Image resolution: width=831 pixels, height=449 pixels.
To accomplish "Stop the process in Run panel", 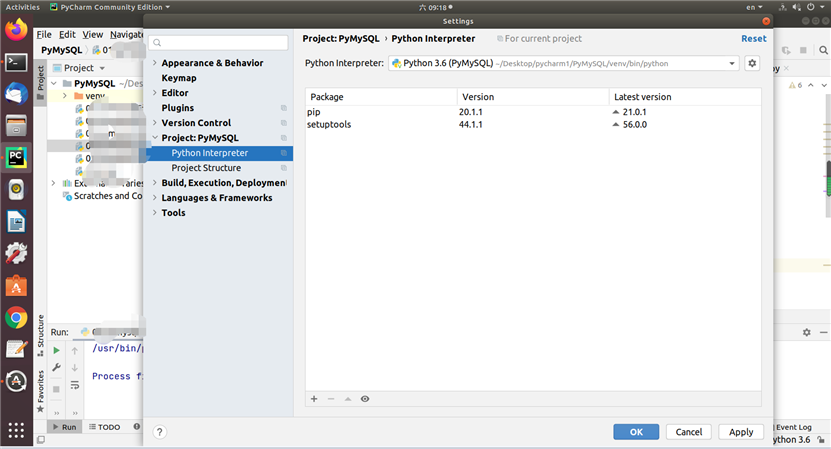I will 56,389.
